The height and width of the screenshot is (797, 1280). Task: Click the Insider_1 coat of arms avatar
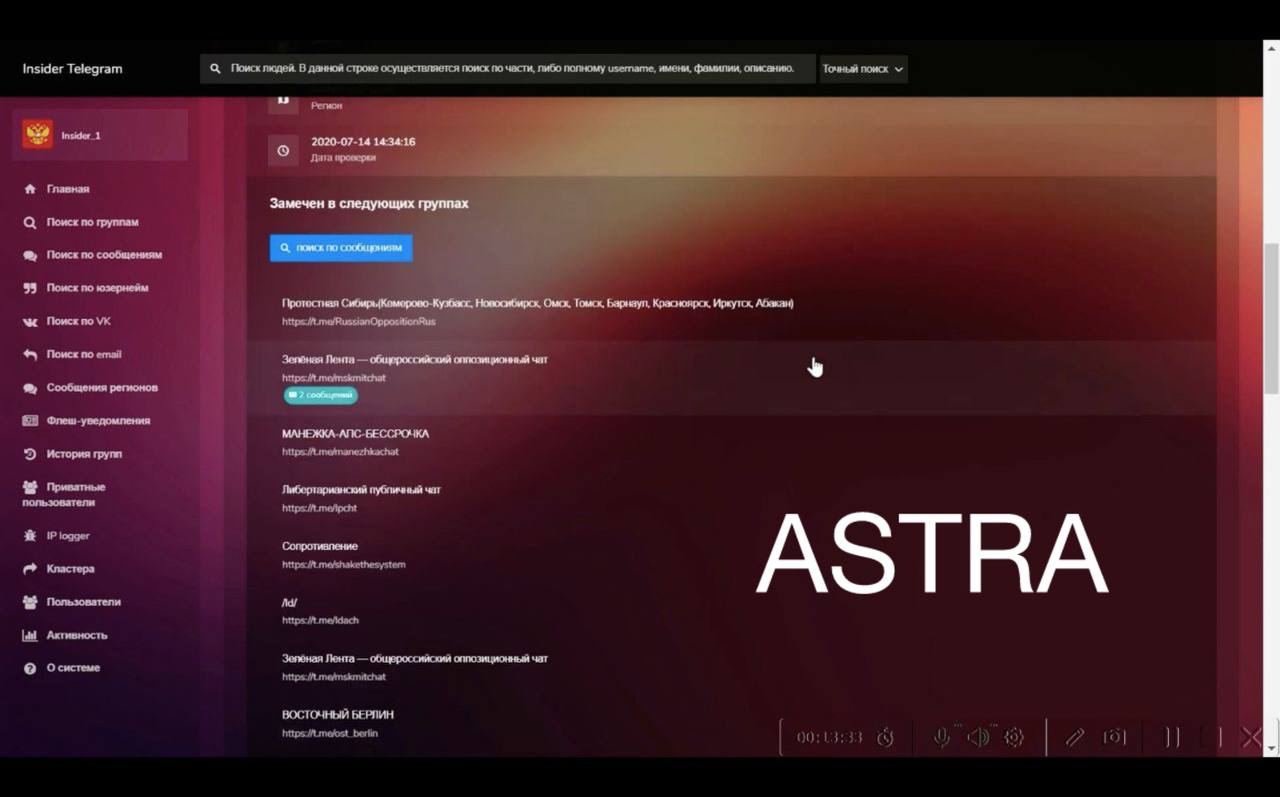click(38, 135)
